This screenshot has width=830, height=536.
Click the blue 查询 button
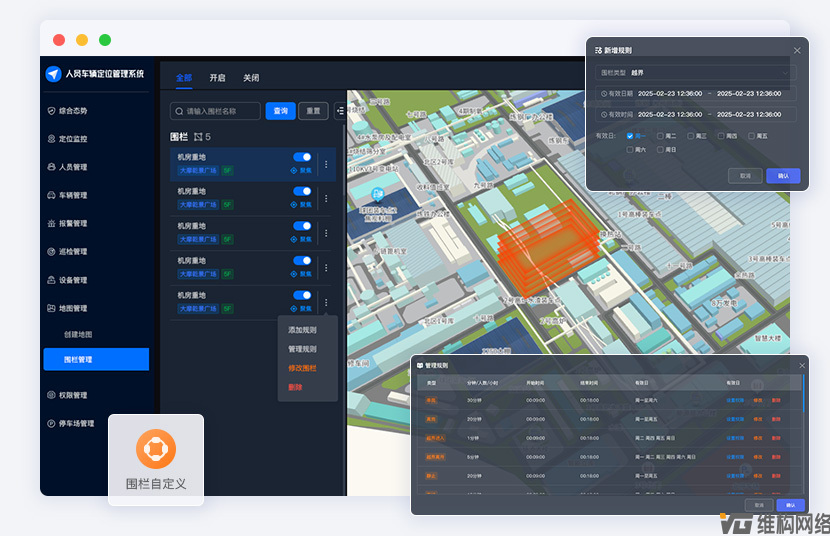point(280,111)
